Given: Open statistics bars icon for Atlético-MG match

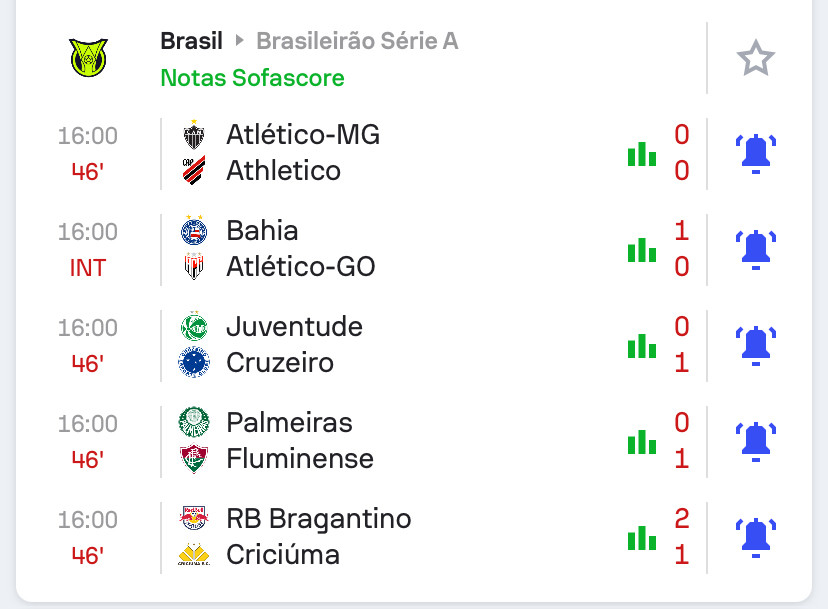Looking at the screenshot, I should [642, 154].
